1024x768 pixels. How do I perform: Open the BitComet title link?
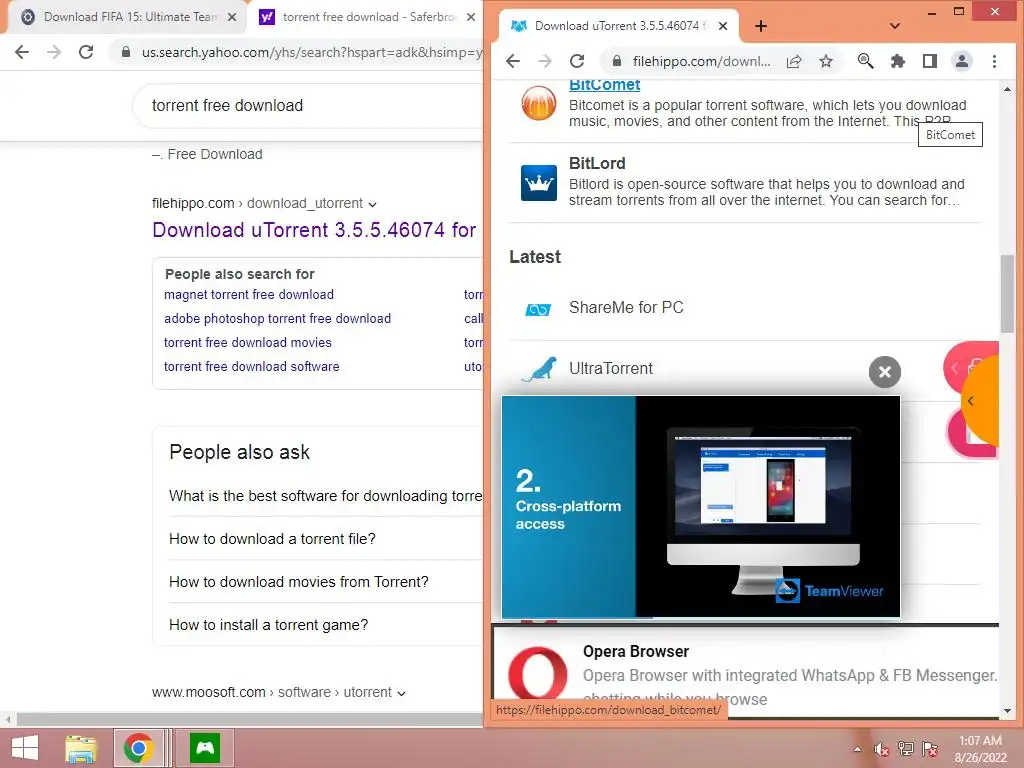[604, 85]
